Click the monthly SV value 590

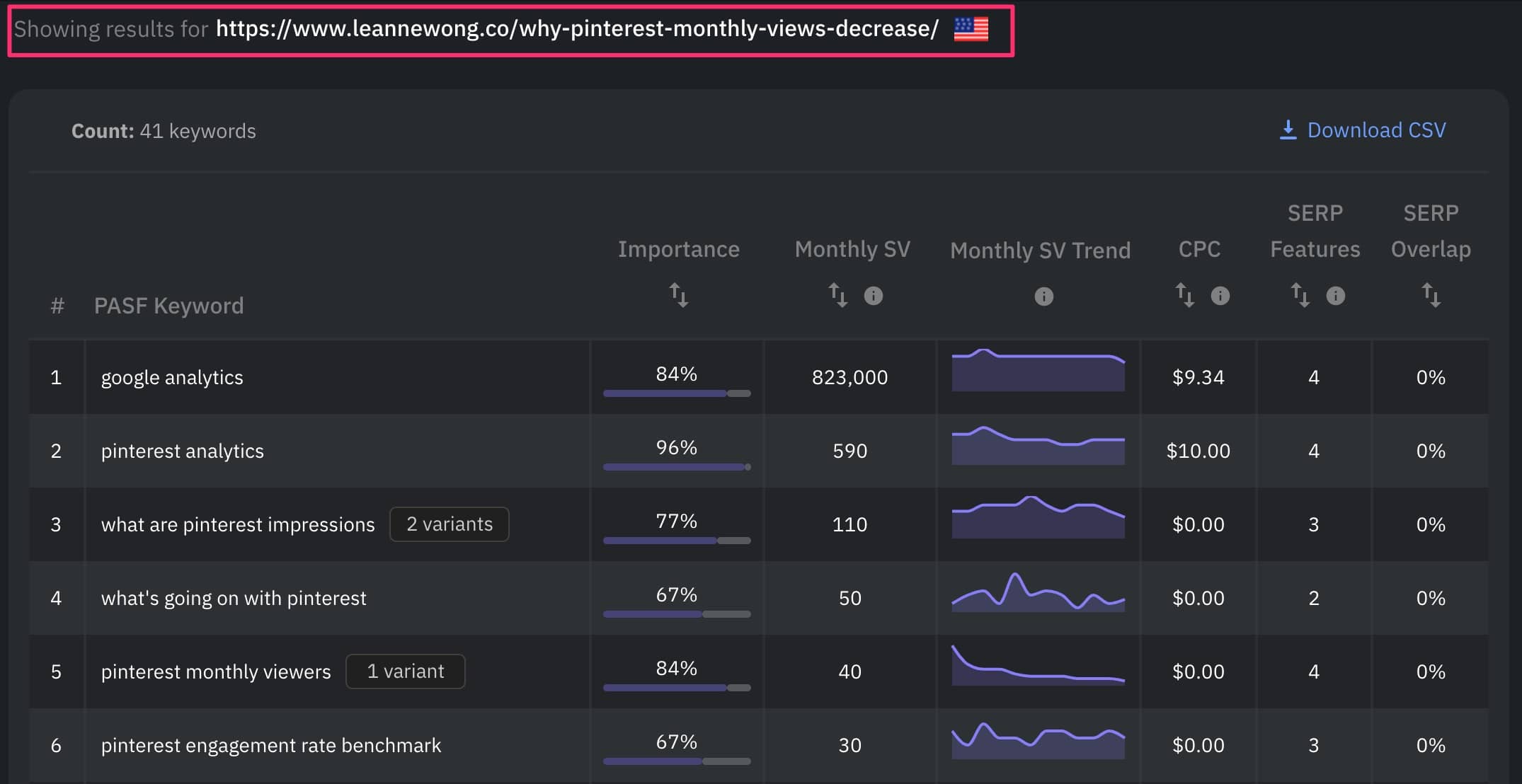pyautogui.click(x=849, y=451)
